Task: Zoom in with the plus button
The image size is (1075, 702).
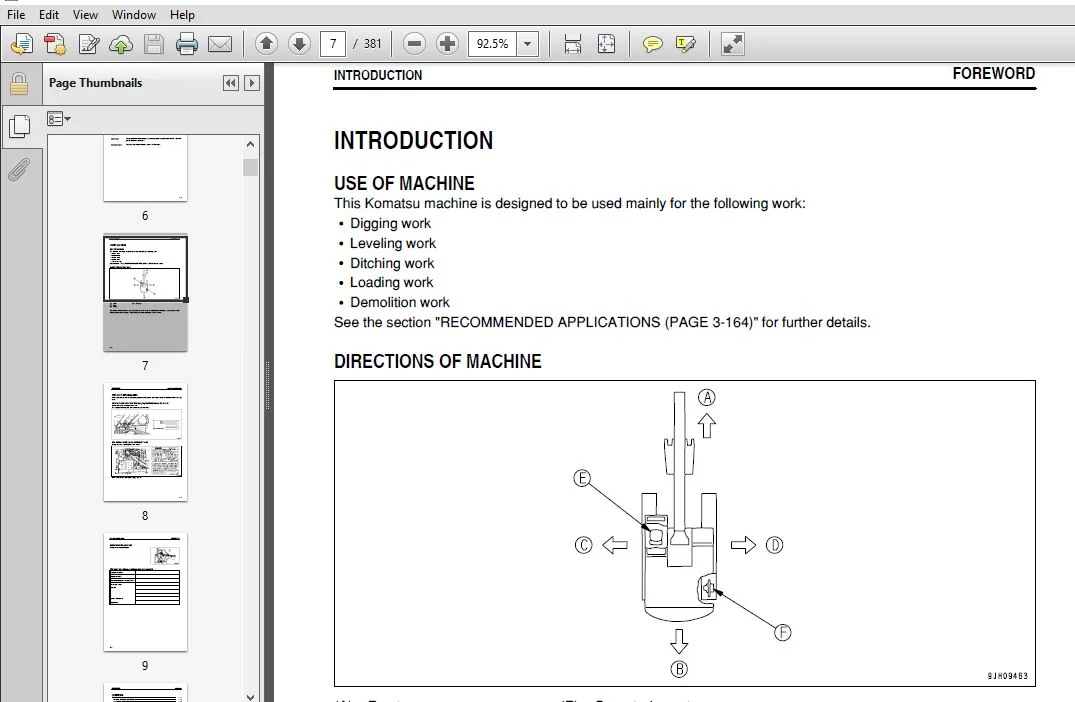Action: 447,44
